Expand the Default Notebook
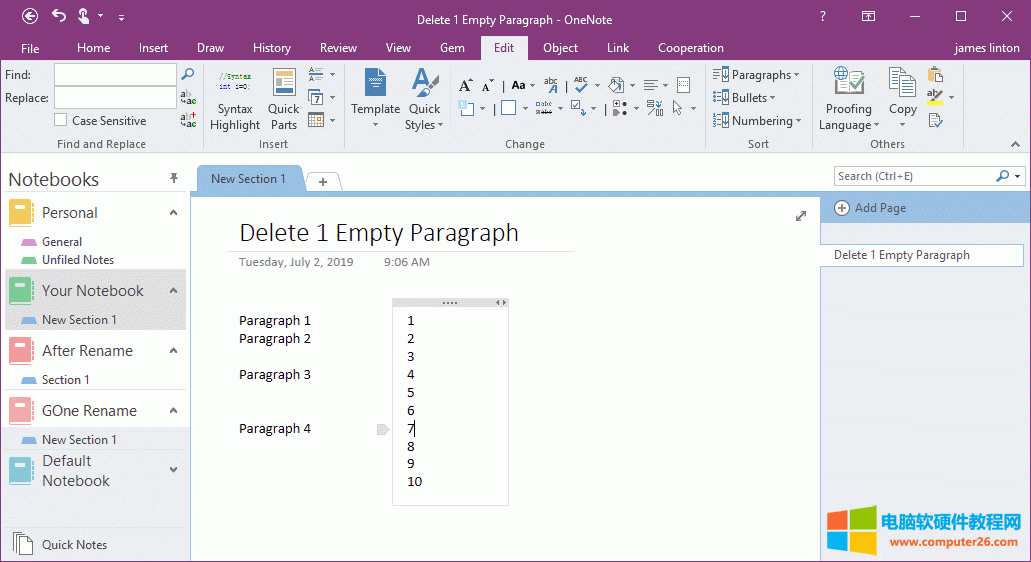The width and height of the screenshot is (1031, 562). click(173, 470)
